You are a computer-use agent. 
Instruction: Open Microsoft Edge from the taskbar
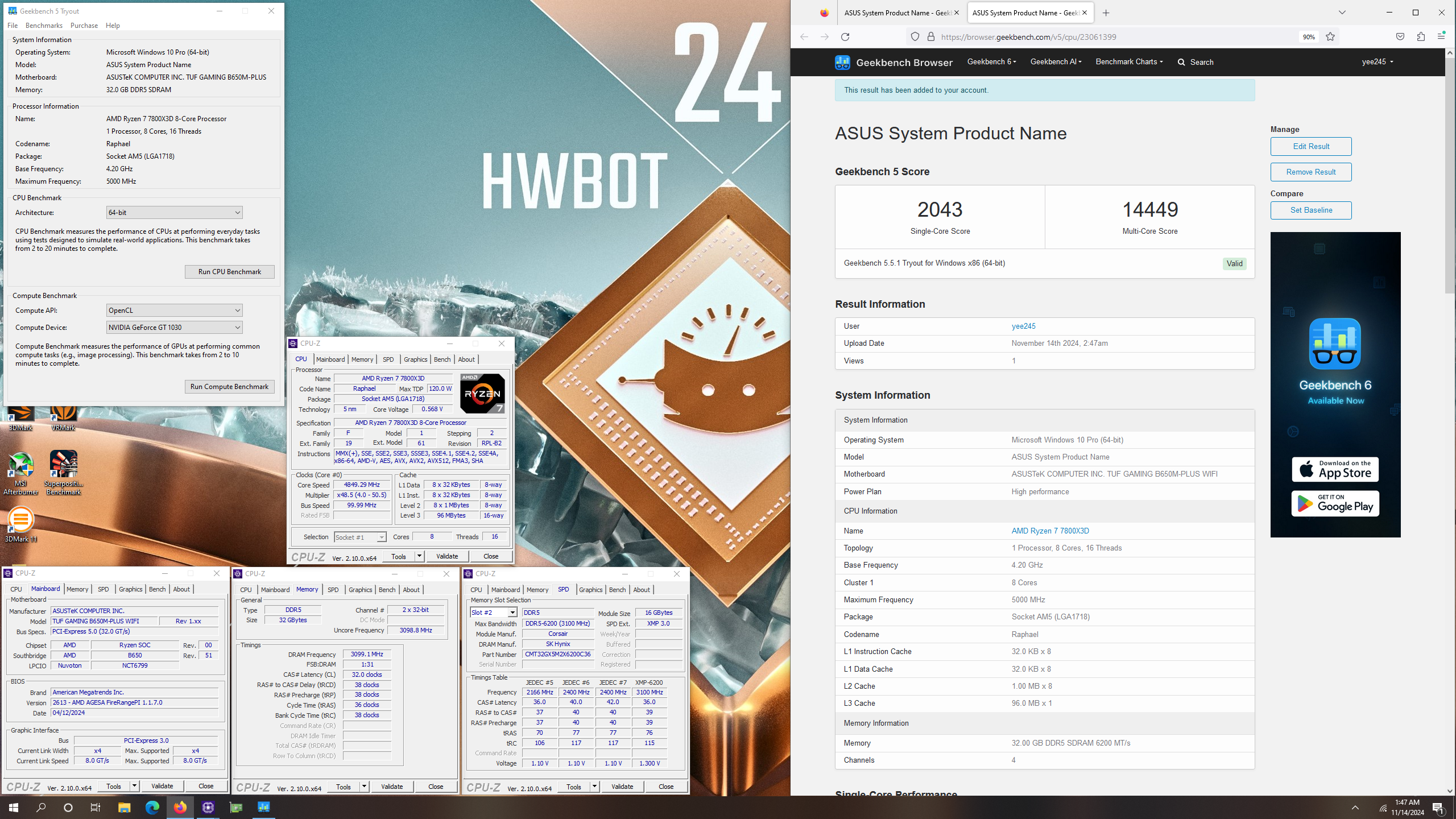tap(152, 807)
